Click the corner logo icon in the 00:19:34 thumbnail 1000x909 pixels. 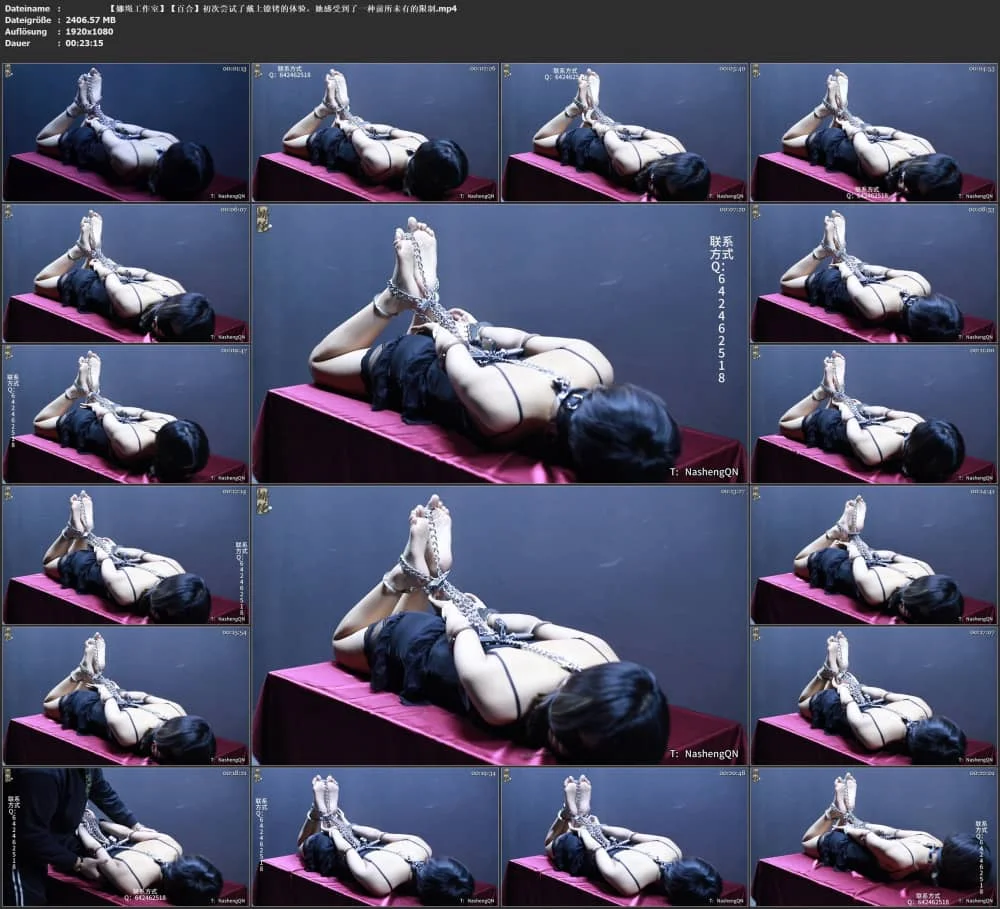[x=258, y=775]
